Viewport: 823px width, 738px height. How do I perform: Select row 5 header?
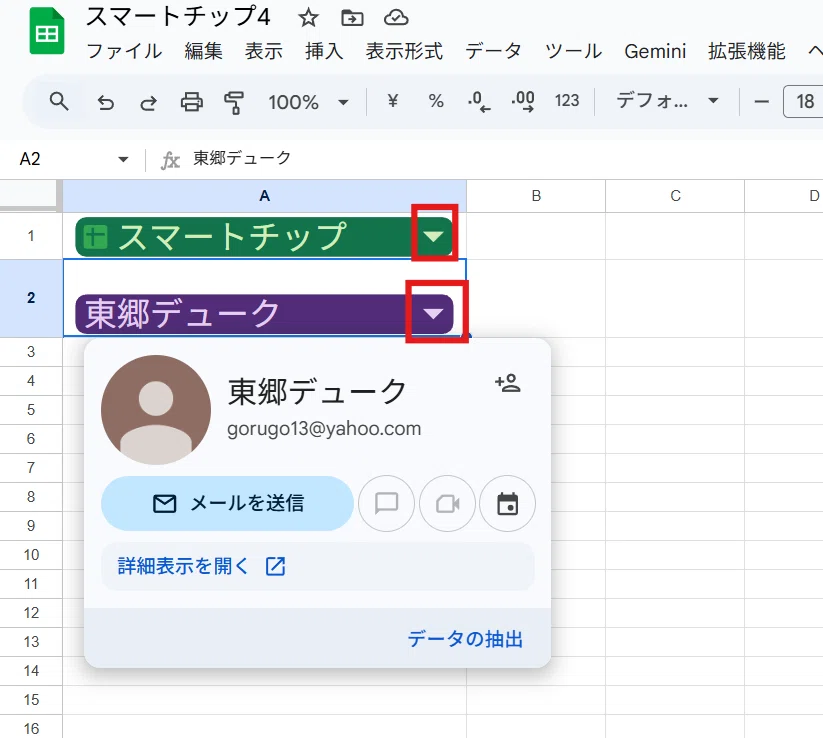[x=31, y=409]
